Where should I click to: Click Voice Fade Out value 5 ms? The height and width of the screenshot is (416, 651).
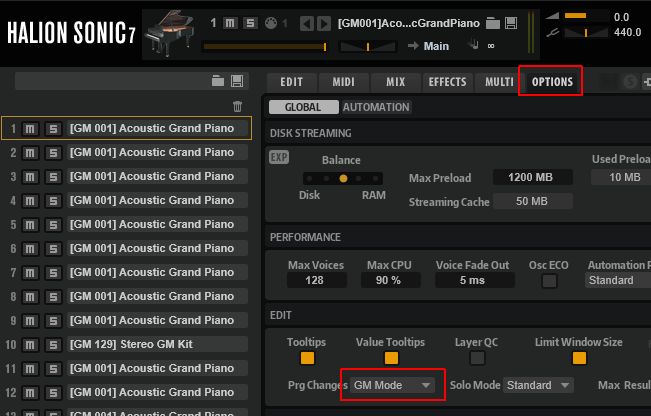474,280
